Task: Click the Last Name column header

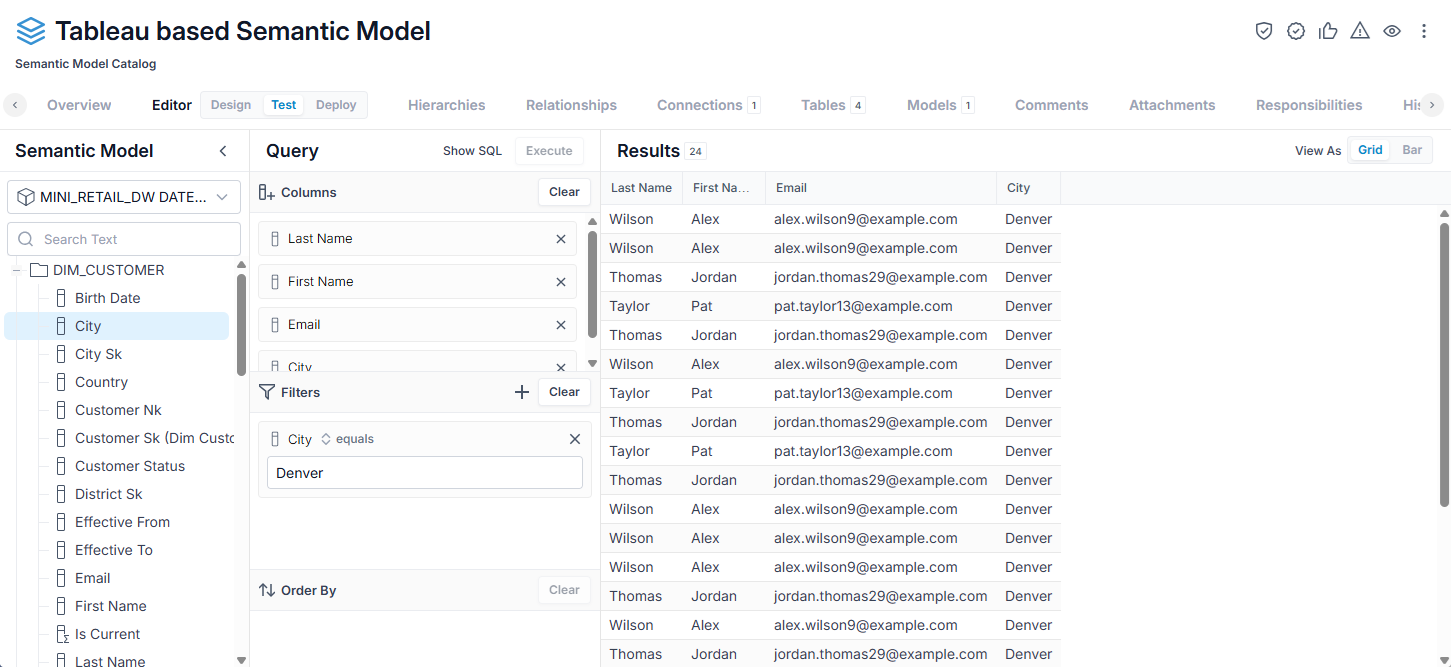Action: [x=642, y=188]
